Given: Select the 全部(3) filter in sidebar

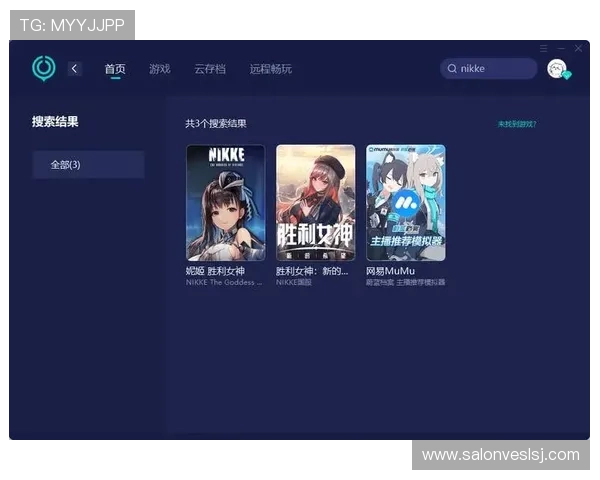Looking at the screenshot, I should (x=88, y=165).
